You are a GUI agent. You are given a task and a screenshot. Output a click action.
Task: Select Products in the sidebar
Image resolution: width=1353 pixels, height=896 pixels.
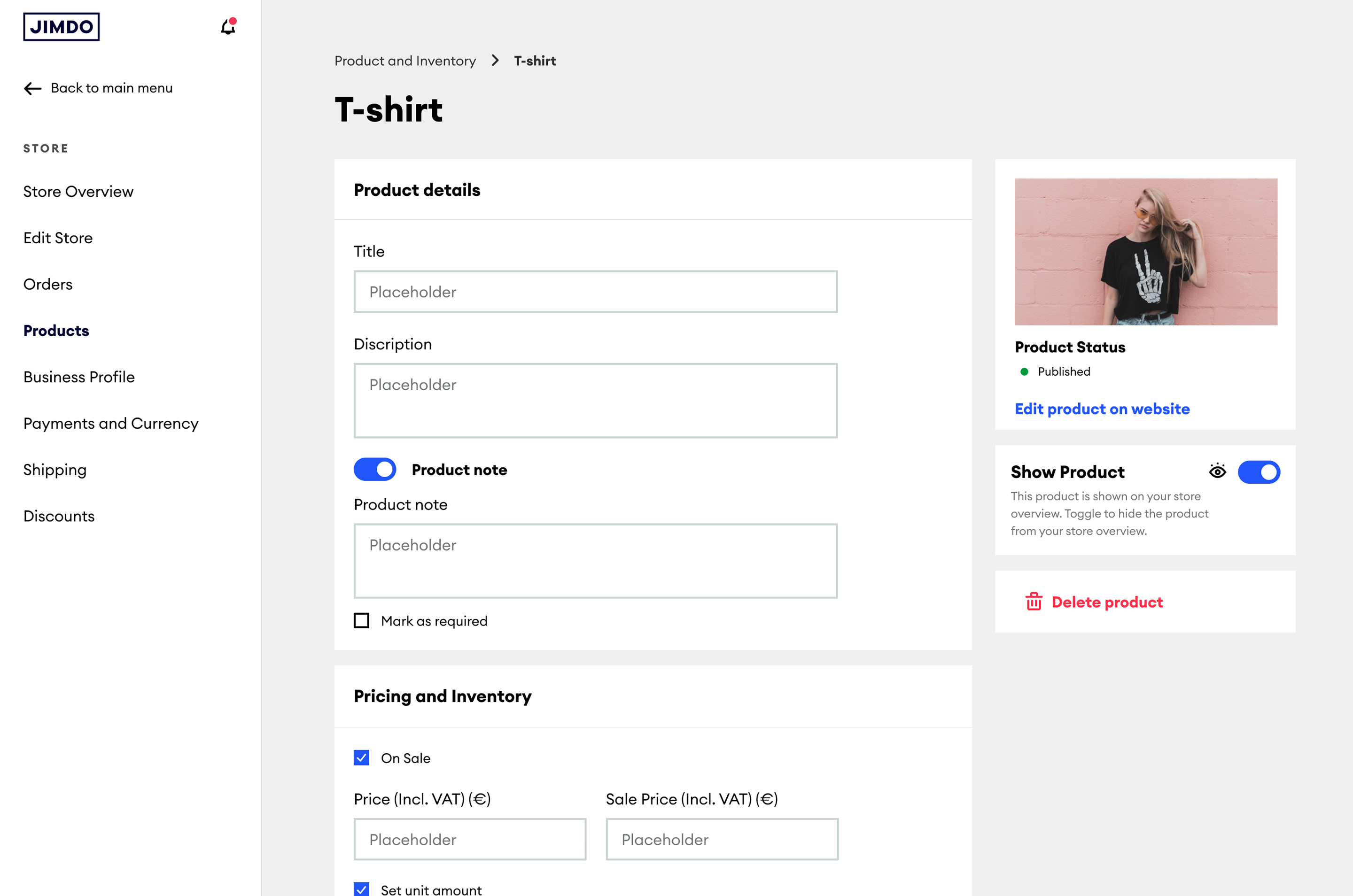[x=56, y=330]
